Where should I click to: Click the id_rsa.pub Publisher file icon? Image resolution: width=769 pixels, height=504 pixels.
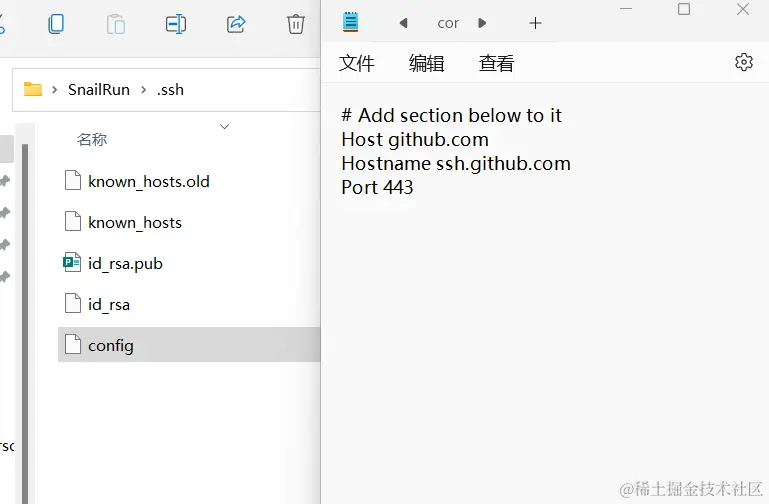(x=72, y=262)
